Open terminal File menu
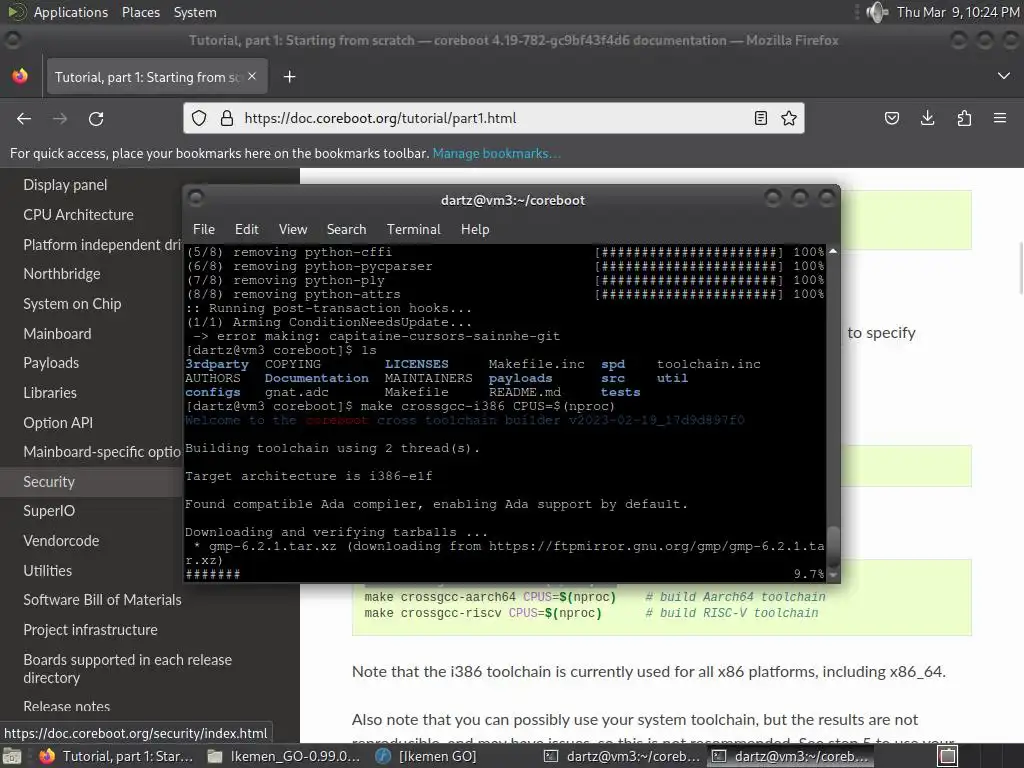Screen dimensions: 1024x768 point(204,229)
